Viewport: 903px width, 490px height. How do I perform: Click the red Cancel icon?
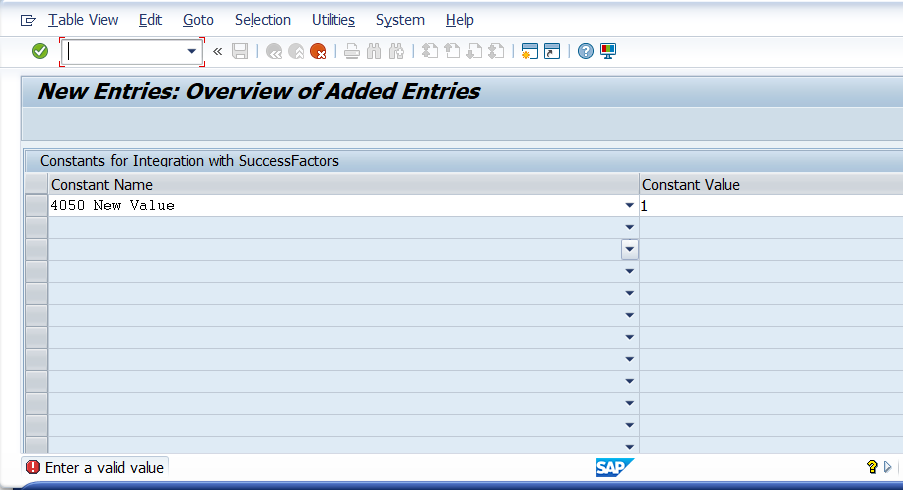pyautogui.click(x=318, y=51)
